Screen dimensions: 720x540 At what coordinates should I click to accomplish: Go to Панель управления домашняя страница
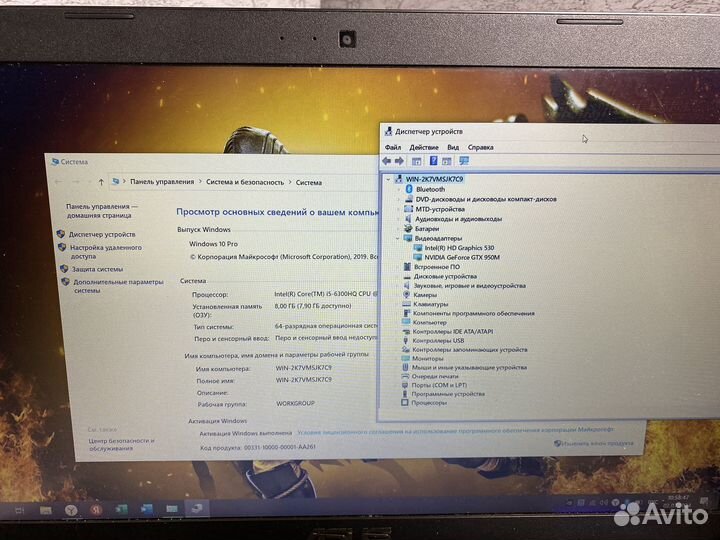pos(101,211)
